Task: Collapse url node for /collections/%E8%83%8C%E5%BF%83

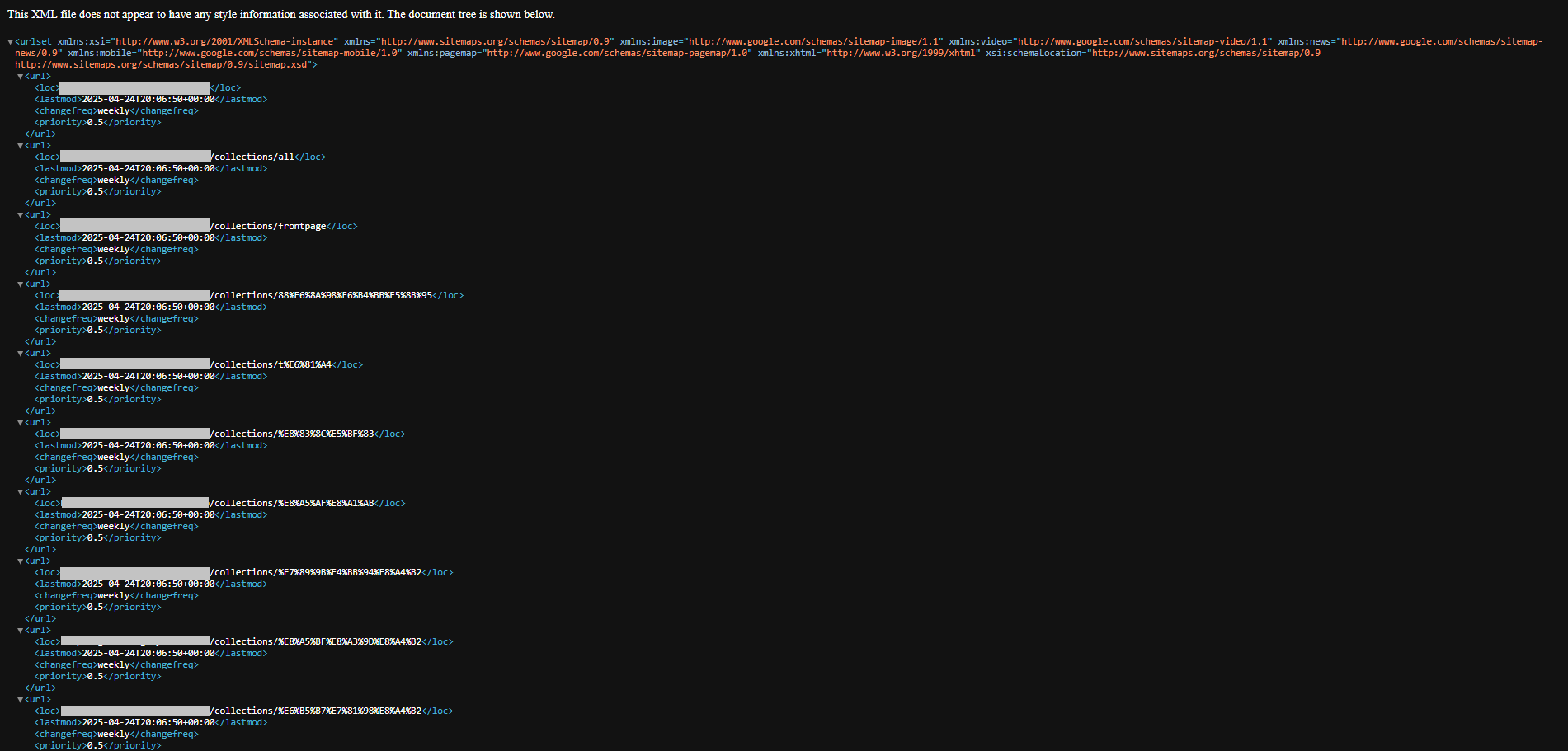Action: click(x=21, y=422)
